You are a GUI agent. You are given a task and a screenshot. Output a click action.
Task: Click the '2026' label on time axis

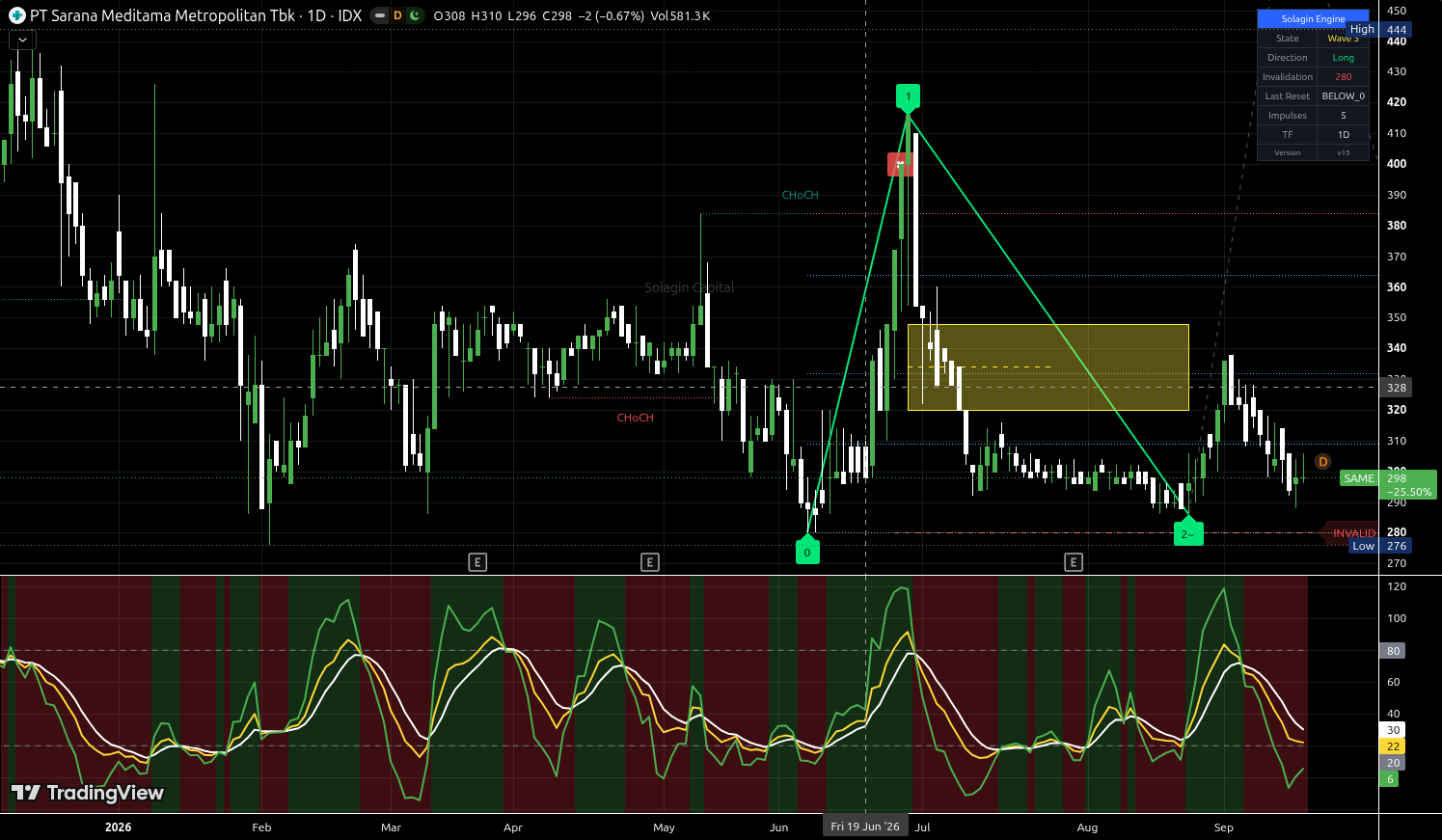click(x=118, y=827)
